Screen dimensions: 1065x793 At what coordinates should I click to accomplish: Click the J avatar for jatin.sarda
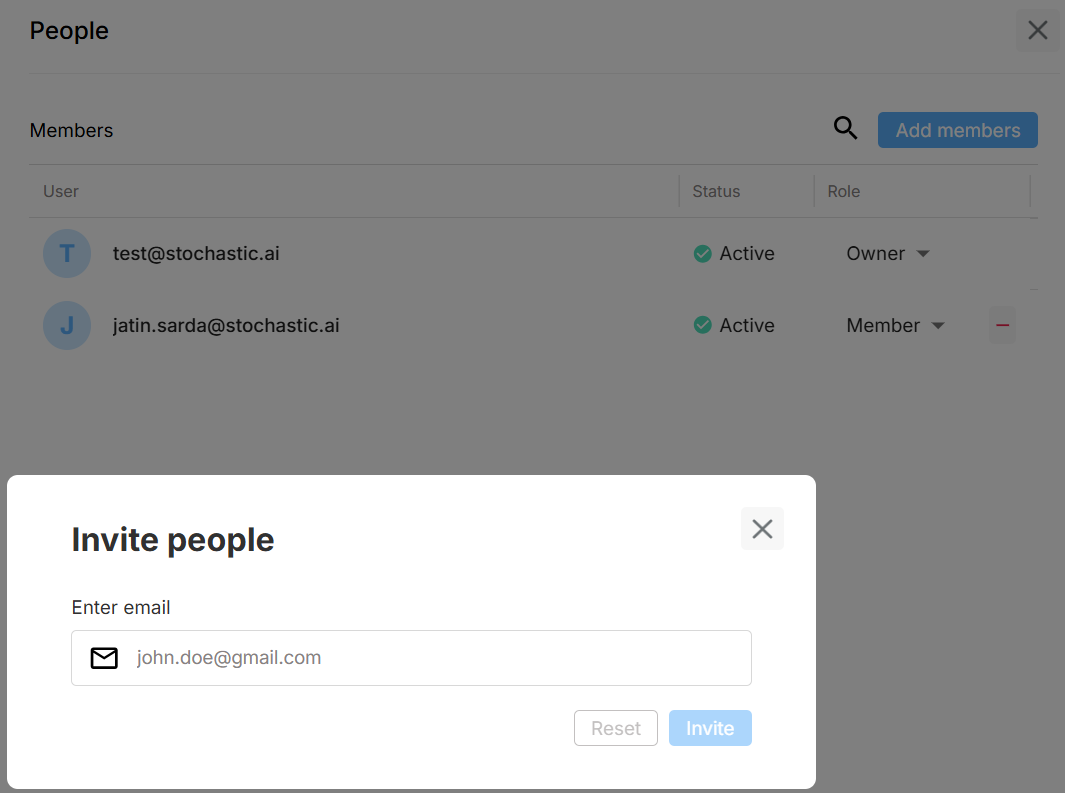click(x=67, y=326)
